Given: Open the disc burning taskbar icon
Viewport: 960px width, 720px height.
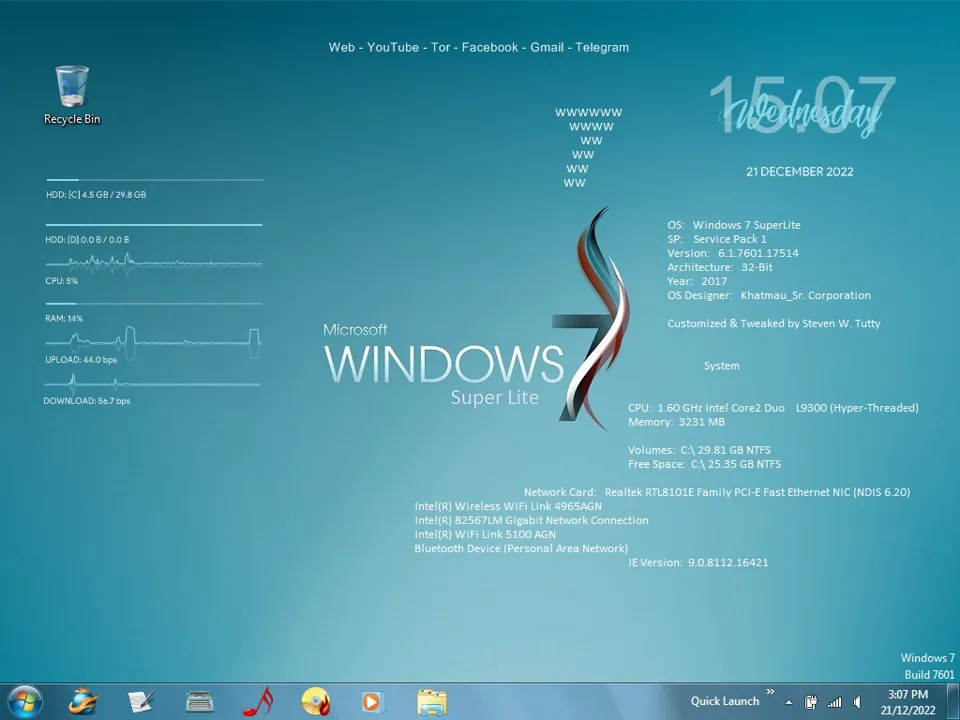Looking at the screenshot, I should 316,702.
